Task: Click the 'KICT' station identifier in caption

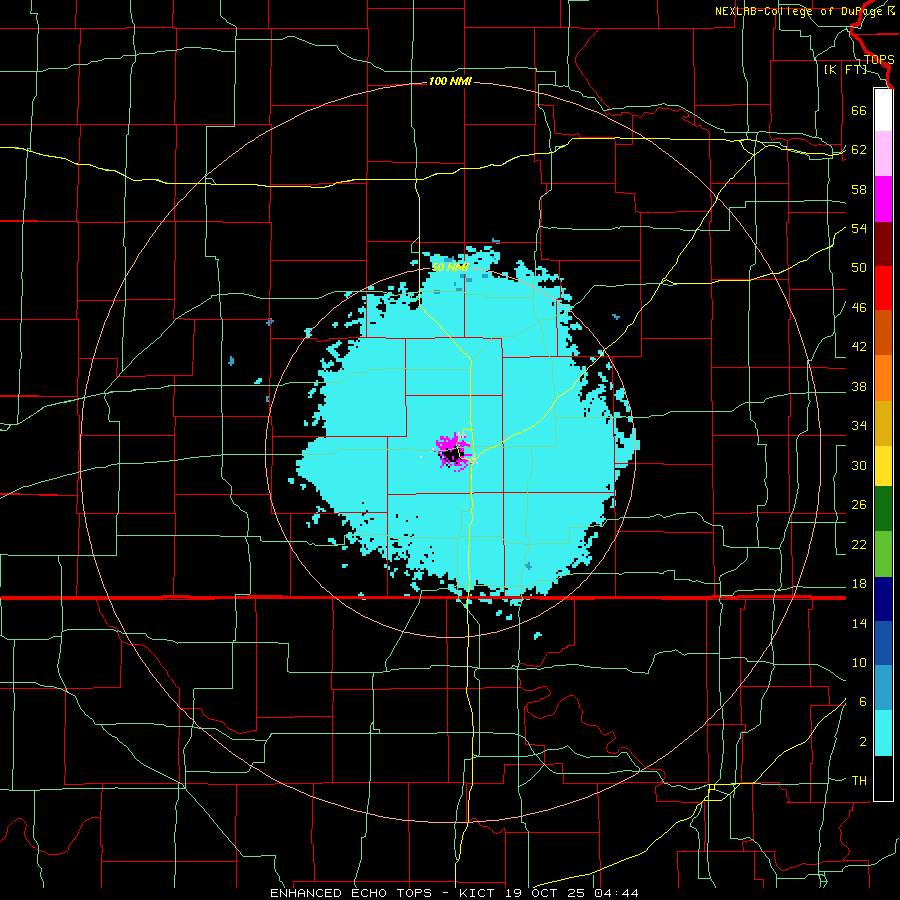Action: 479,893
